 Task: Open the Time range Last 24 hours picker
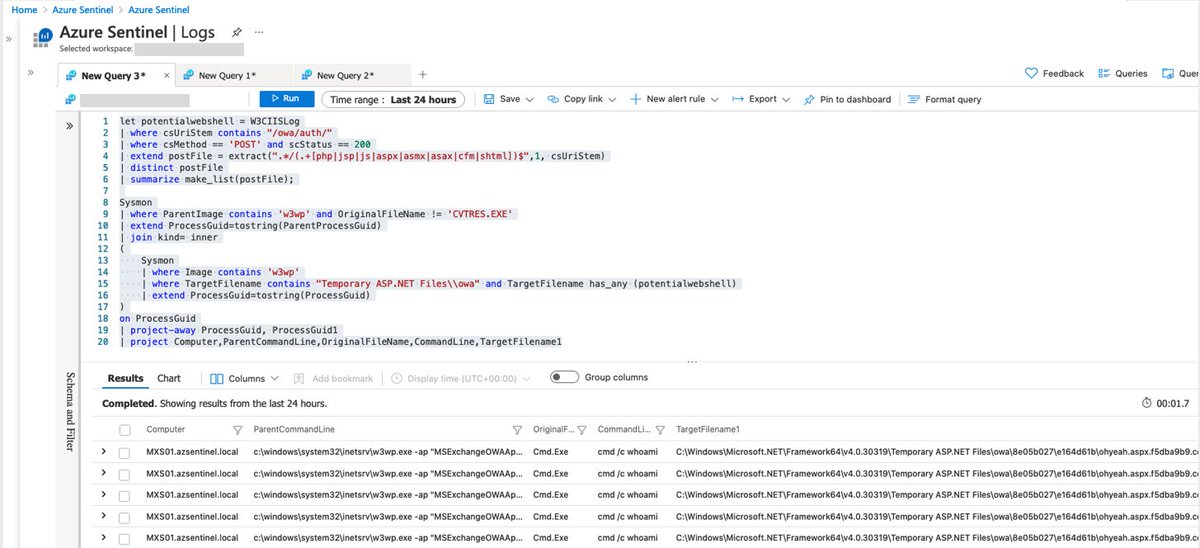click(393, 99)
